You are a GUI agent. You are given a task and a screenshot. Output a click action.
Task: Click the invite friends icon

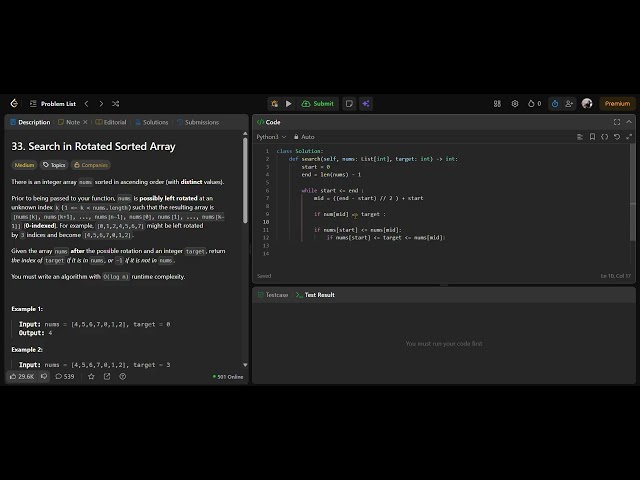569,104
